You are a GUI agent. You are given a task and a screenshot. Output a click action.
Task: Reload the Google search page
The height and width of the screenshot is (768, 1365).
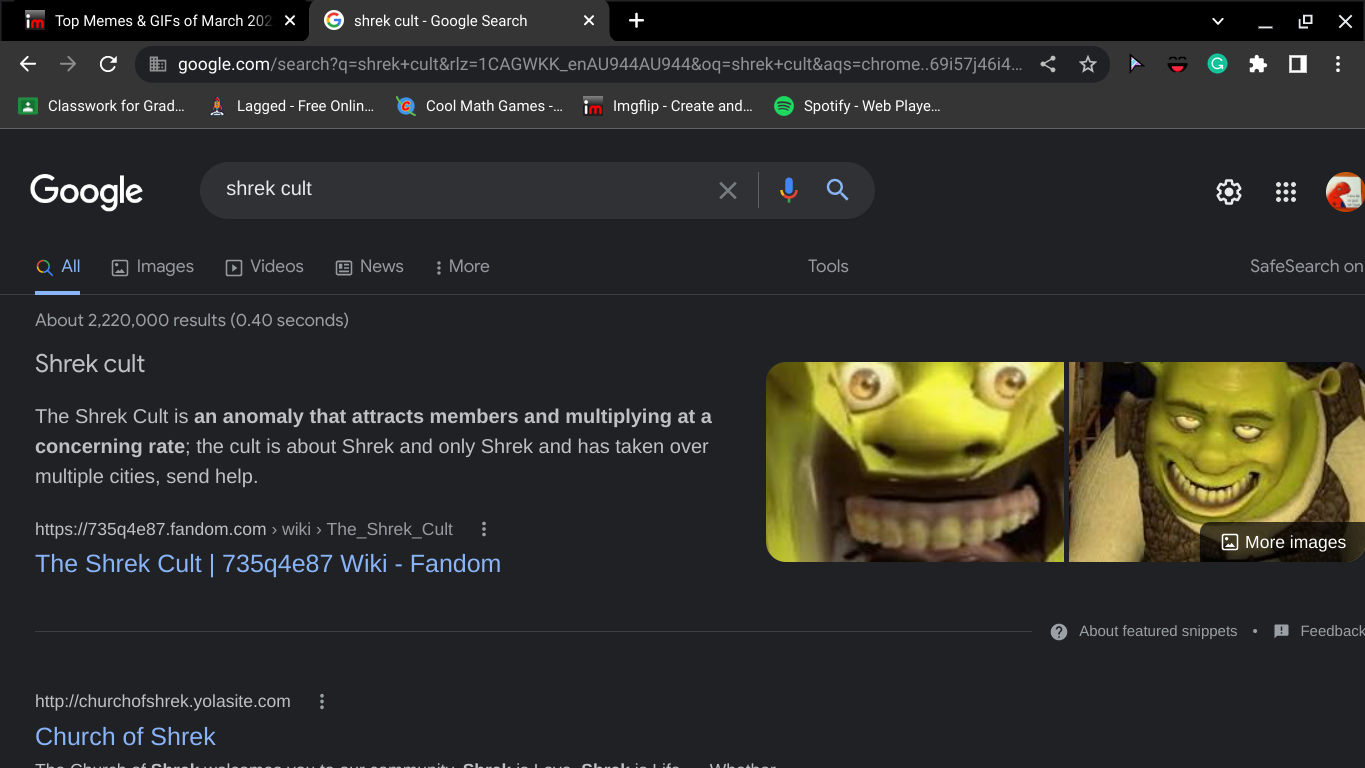pyautogui.click(x=108, y=64)
